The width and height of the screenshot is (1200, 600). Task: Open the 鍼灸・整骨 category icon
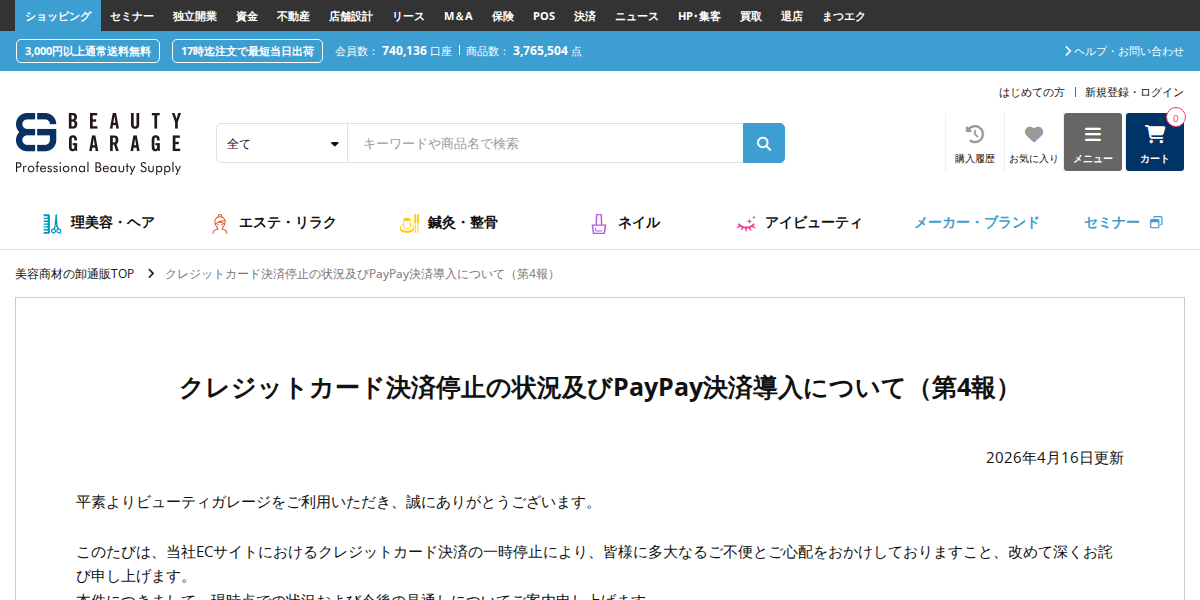[x=409, y=222]
